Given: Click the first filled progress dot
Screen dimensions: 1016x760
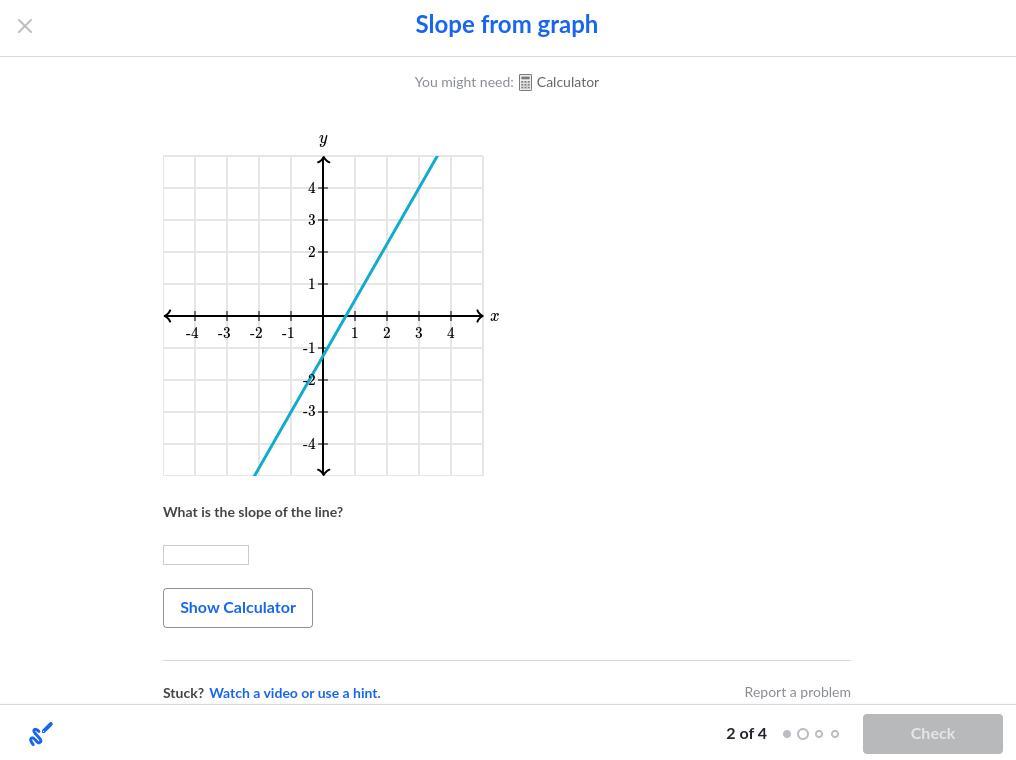Looking at the screenshot, I should [787, 734].
